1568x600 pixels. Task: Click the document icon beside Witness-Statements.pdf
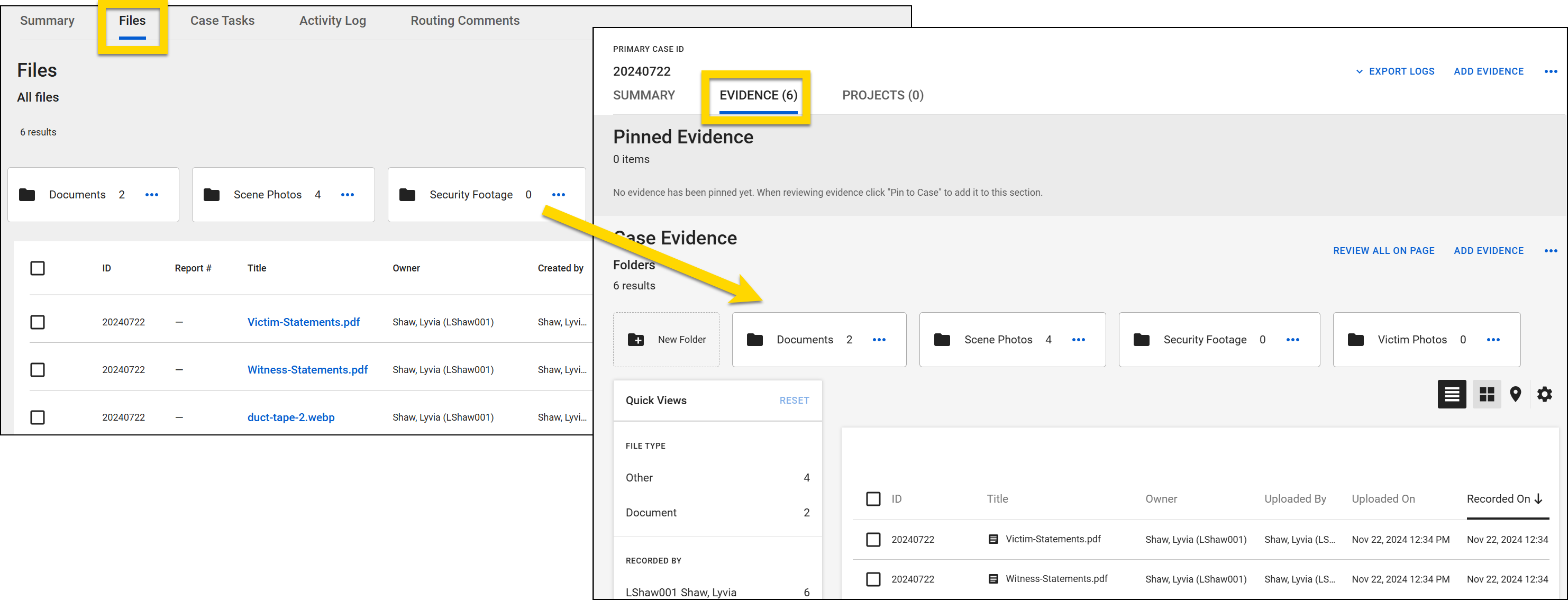pyautogui.click(x=992, y=579)
